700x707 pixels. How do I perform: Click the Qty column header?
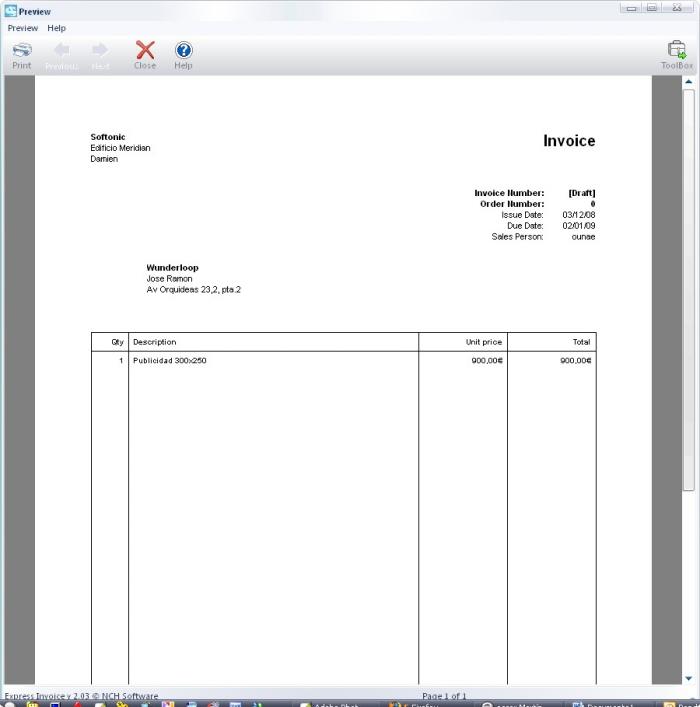(x=117, y=342)
